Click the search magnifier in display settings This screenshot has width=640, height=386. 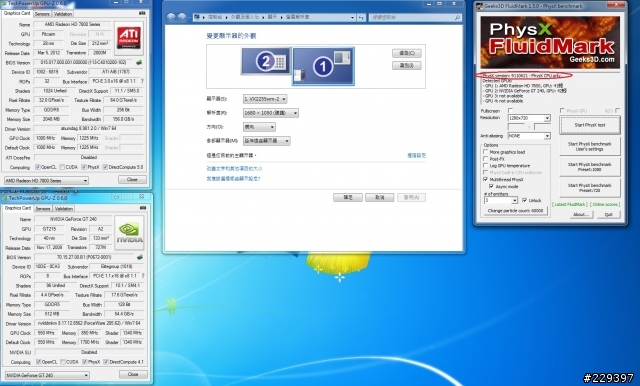pyautogui.click(x=457, y=18)
